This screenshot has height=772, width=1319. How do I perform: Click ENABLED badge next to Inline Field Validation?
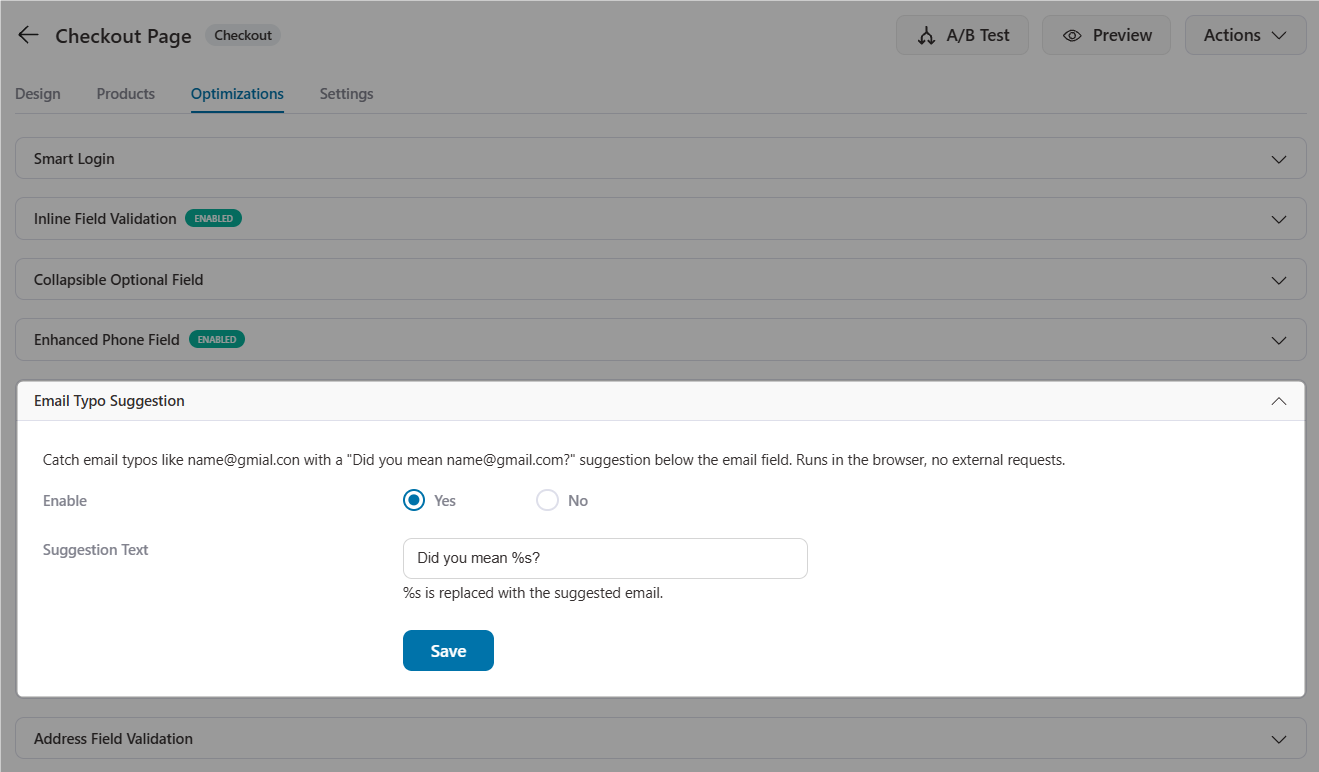pos(213,218)
